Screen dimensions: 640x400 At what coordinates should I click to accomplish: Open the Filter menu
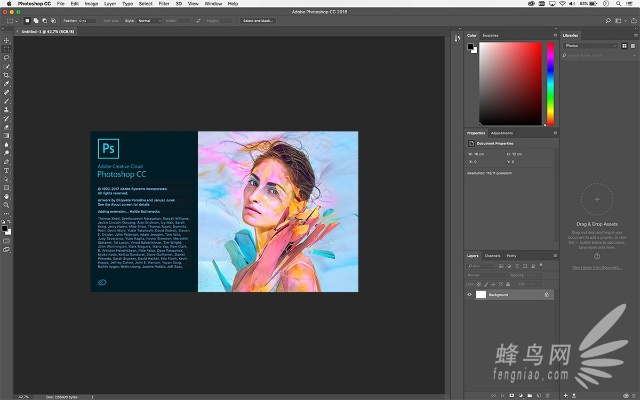tap(164, 3)
